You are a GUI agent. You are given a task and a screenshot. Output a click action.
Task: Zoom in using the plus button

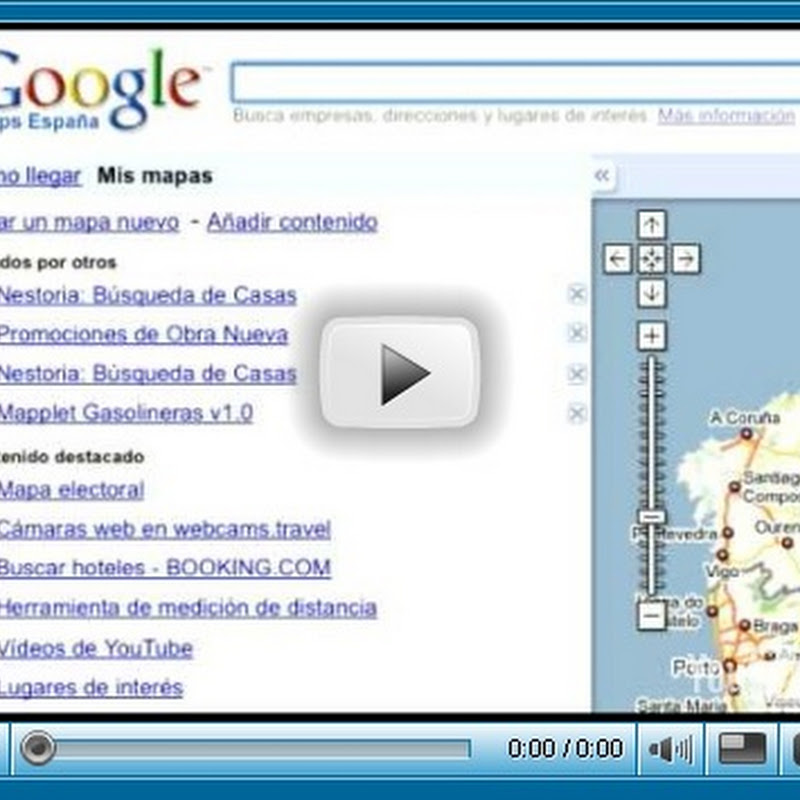click(x=652, y=336)
